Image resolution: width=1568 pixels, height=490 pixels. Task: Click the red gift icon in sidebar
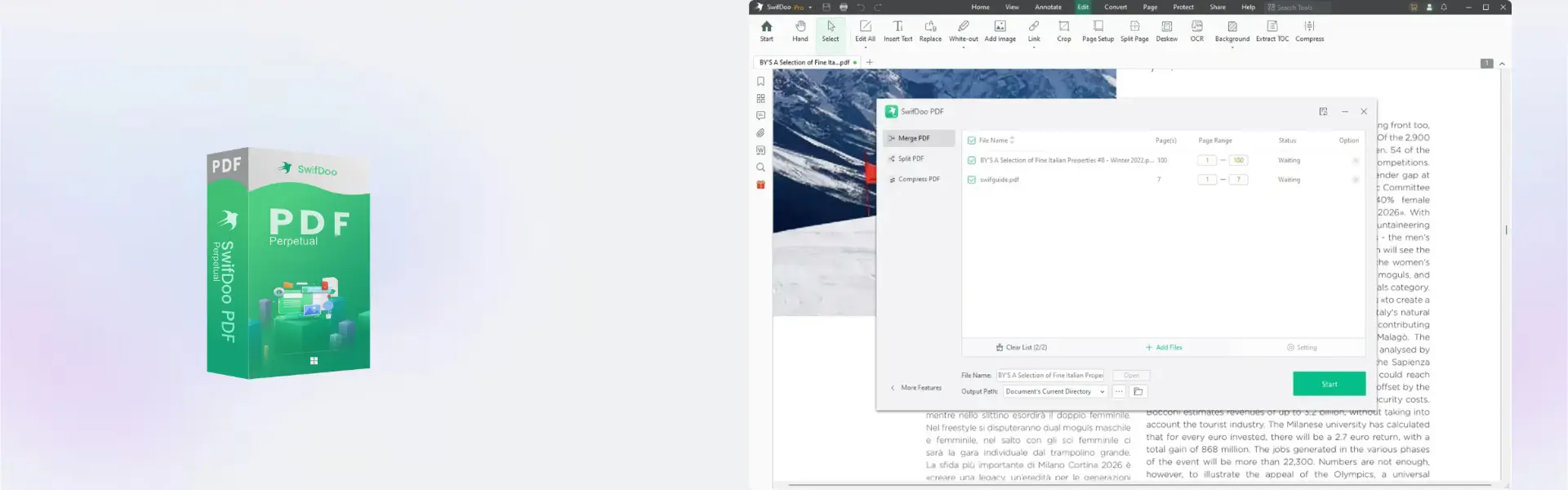(760, 185)
